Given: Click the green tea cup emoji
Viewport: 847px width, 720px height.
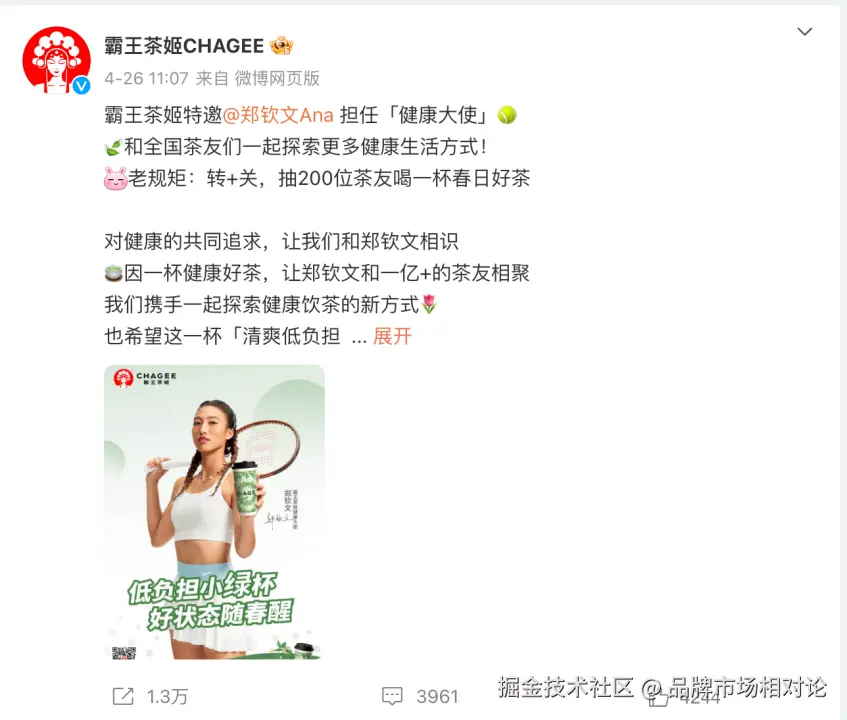Looking at the screenshot, I should pos(113,273).
